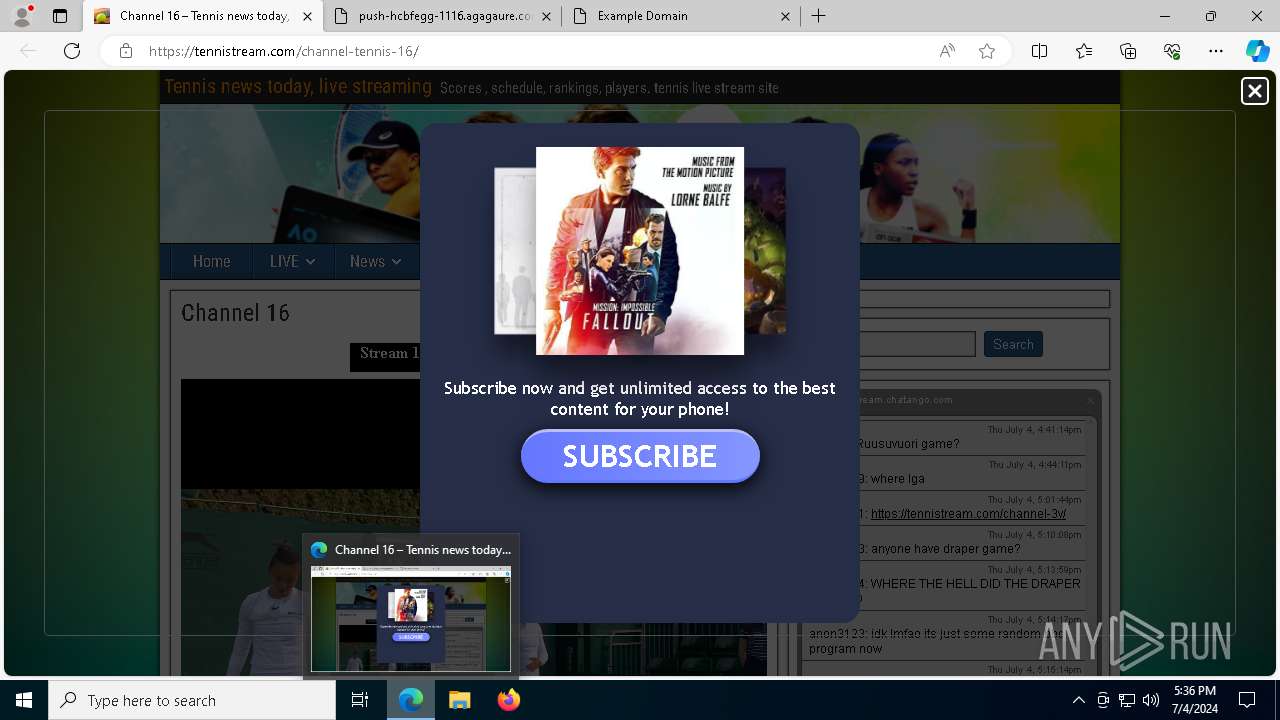The height and width of the screenshot is (720, 1280).
Task: Open the Favorites list icon
Action: coord(1084,51)
